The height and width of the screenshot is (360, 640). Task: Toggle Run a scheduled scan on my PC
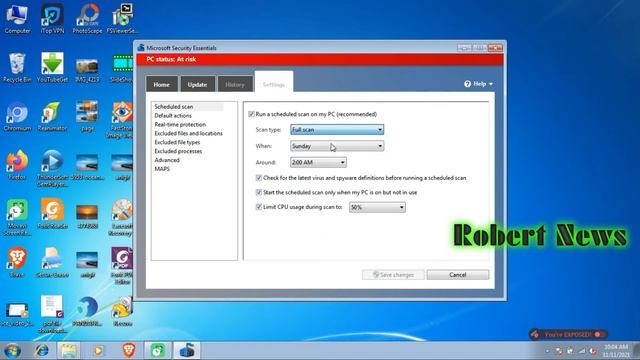251,114
